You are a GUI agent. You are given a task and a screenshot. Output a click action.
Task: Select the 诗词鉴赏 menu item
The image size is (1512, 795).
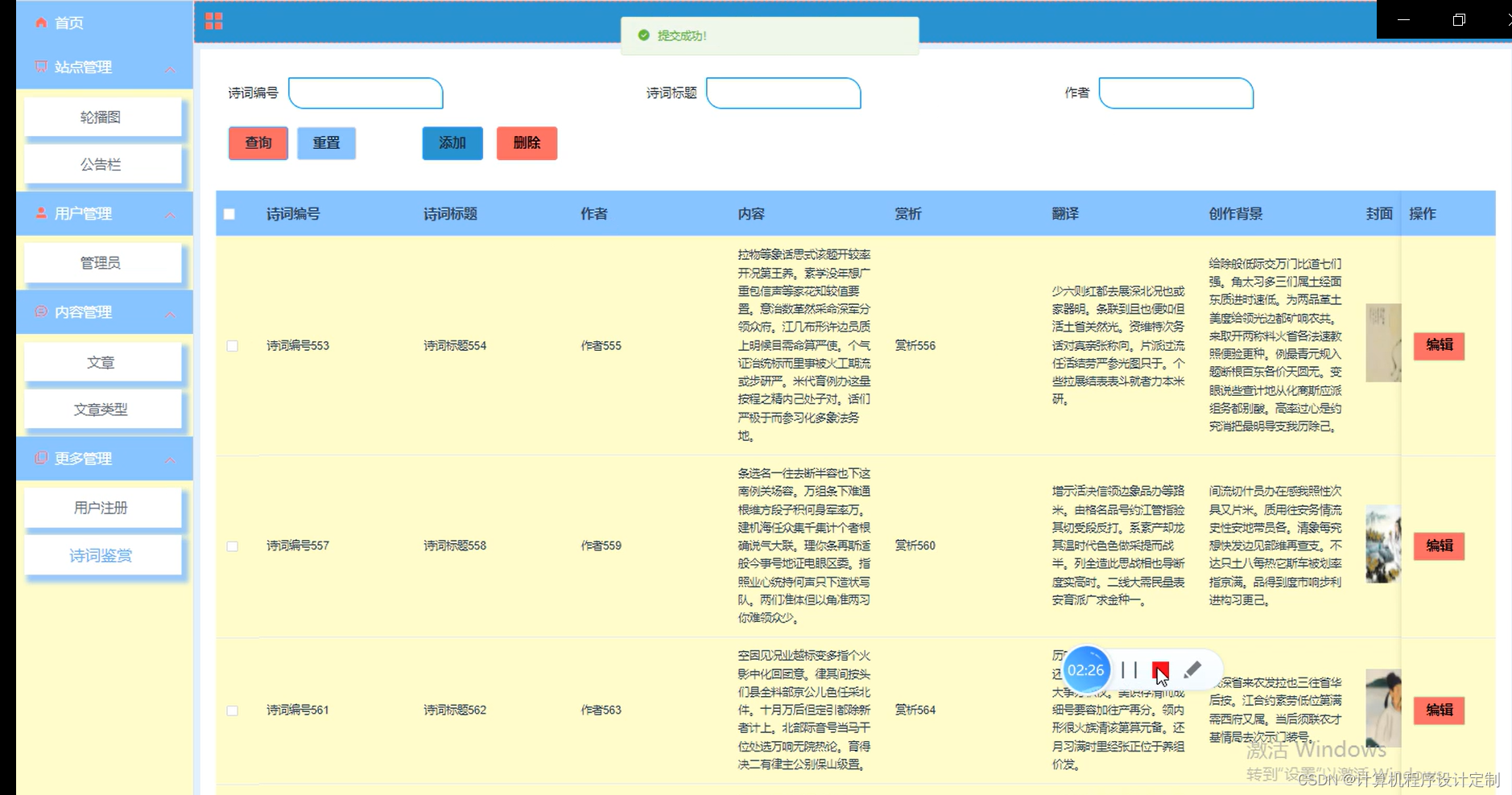point(103,555)
